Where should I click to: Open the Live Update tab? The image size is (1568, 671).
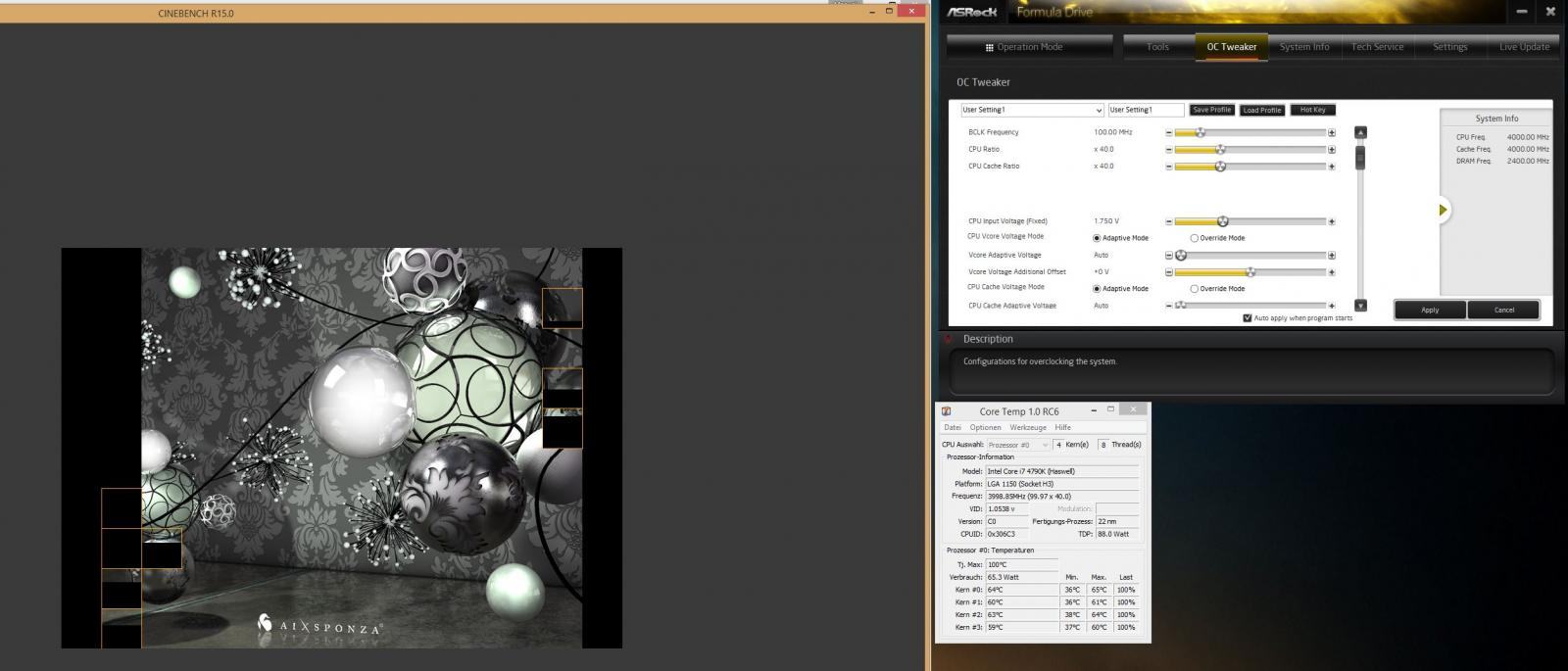[1525, 47]
